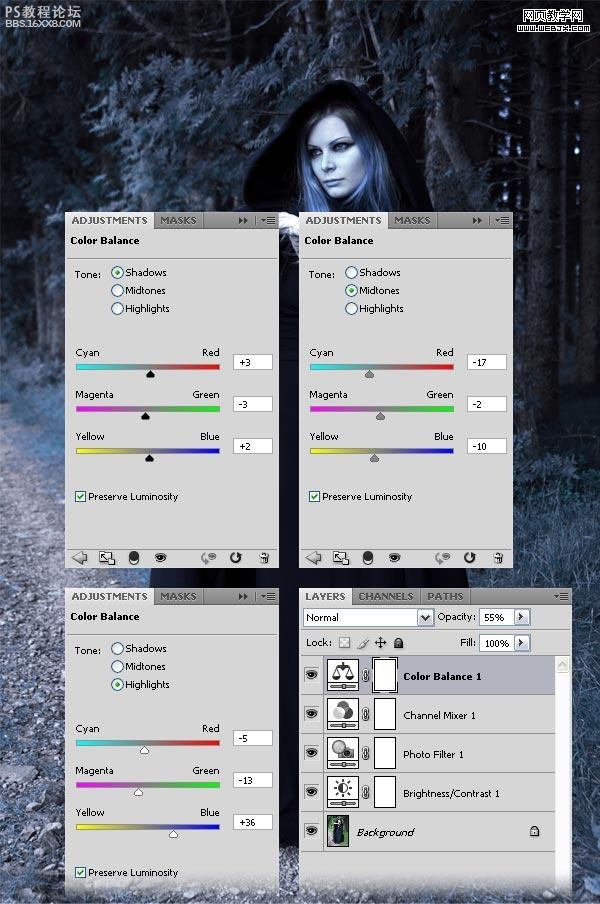The width and height of the screenshot is (600, 904).
Task: Click the +36 Yellow-Blue value field
Action: click(x=252, y=822)
